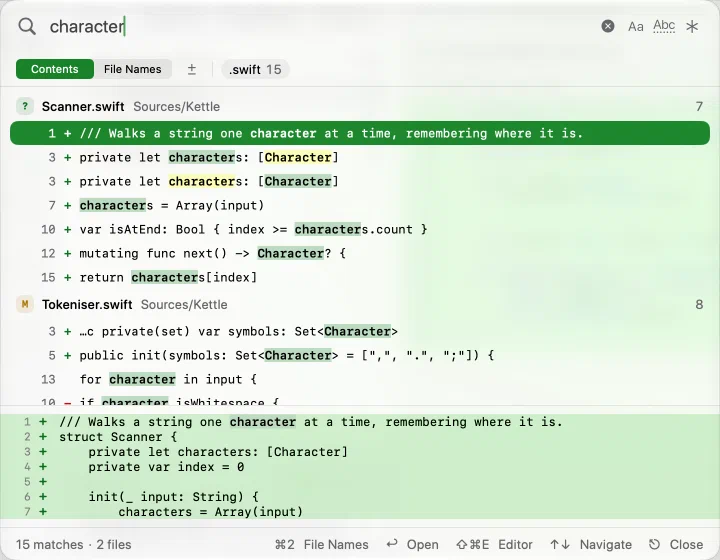Screen dimensions: 720x560
Task: Select result 'public init(symbols: Set<Character>'
Action: pyautogui.click(x=360, y=355)
